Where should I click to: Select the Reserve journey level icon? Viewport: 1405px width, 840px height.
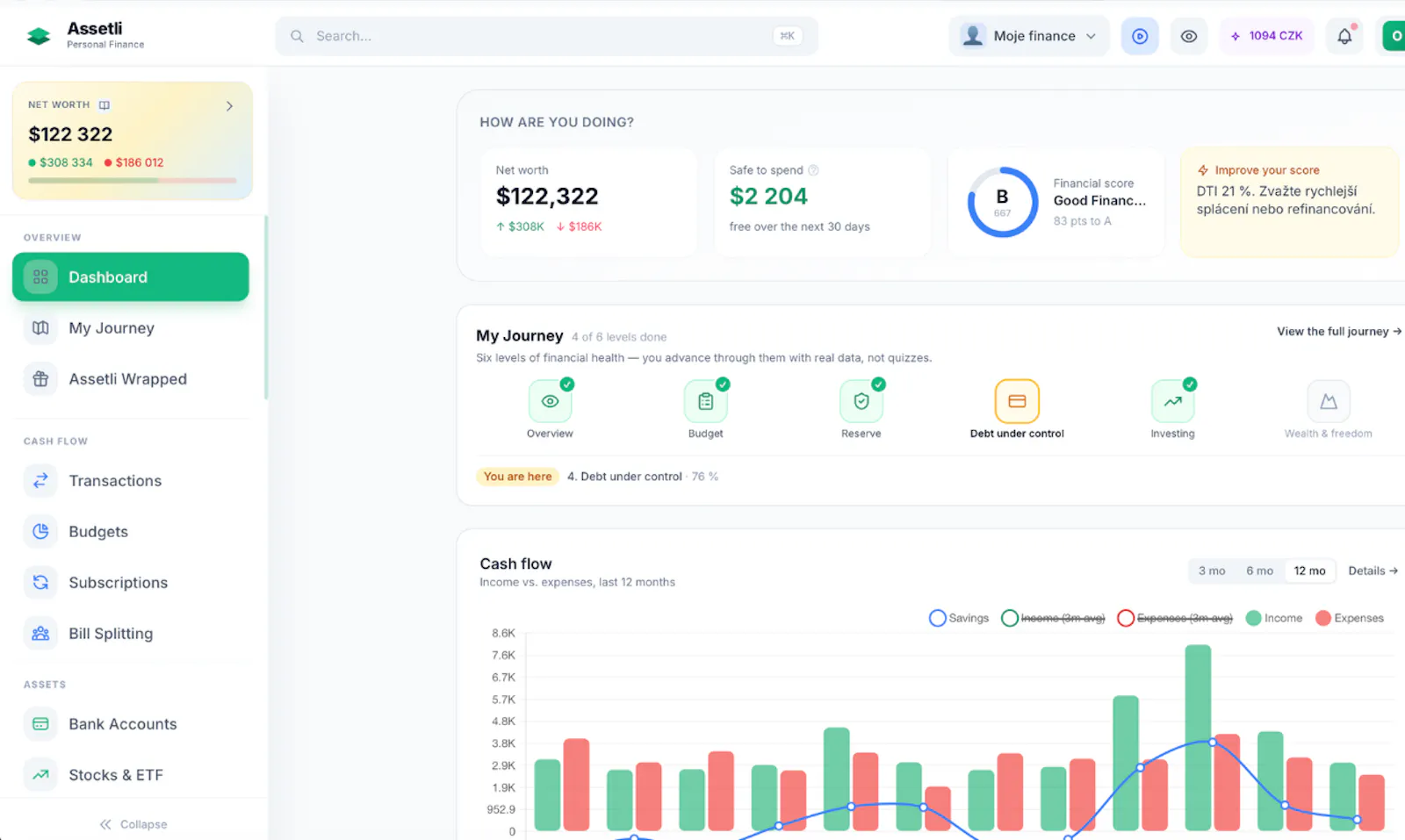click(x=861, y=401)
